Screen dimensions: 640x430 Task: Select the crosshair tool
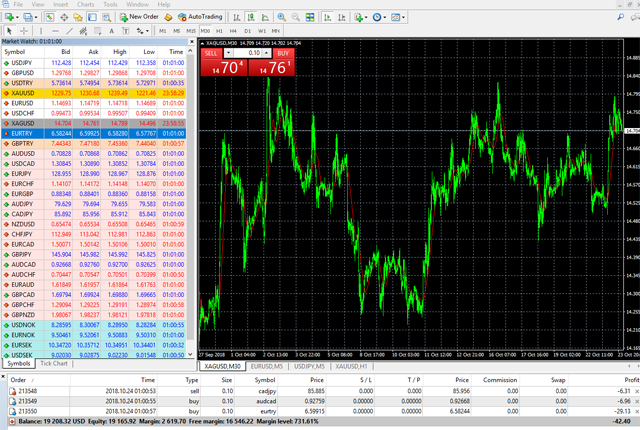coord(24,31)
